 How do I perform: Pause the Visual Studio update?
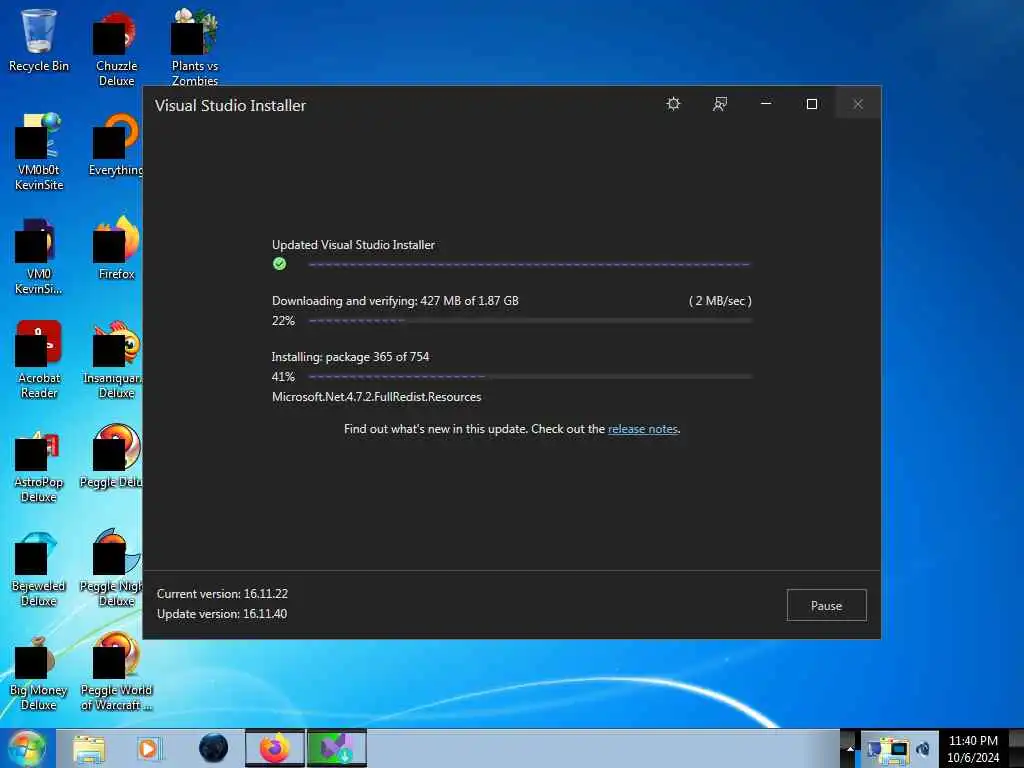826,605
